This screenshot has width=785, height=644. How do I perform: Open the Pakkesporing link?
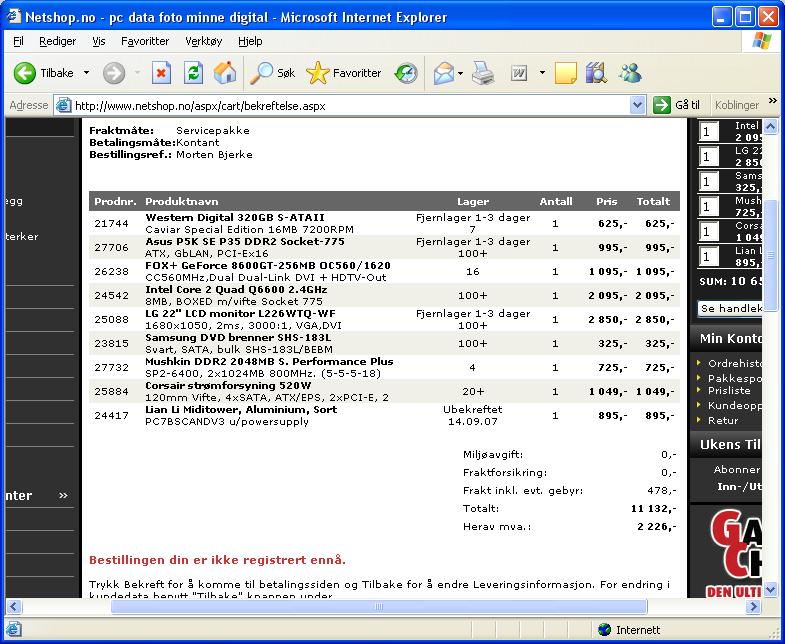pyautogui.click(x=734, y=379)
